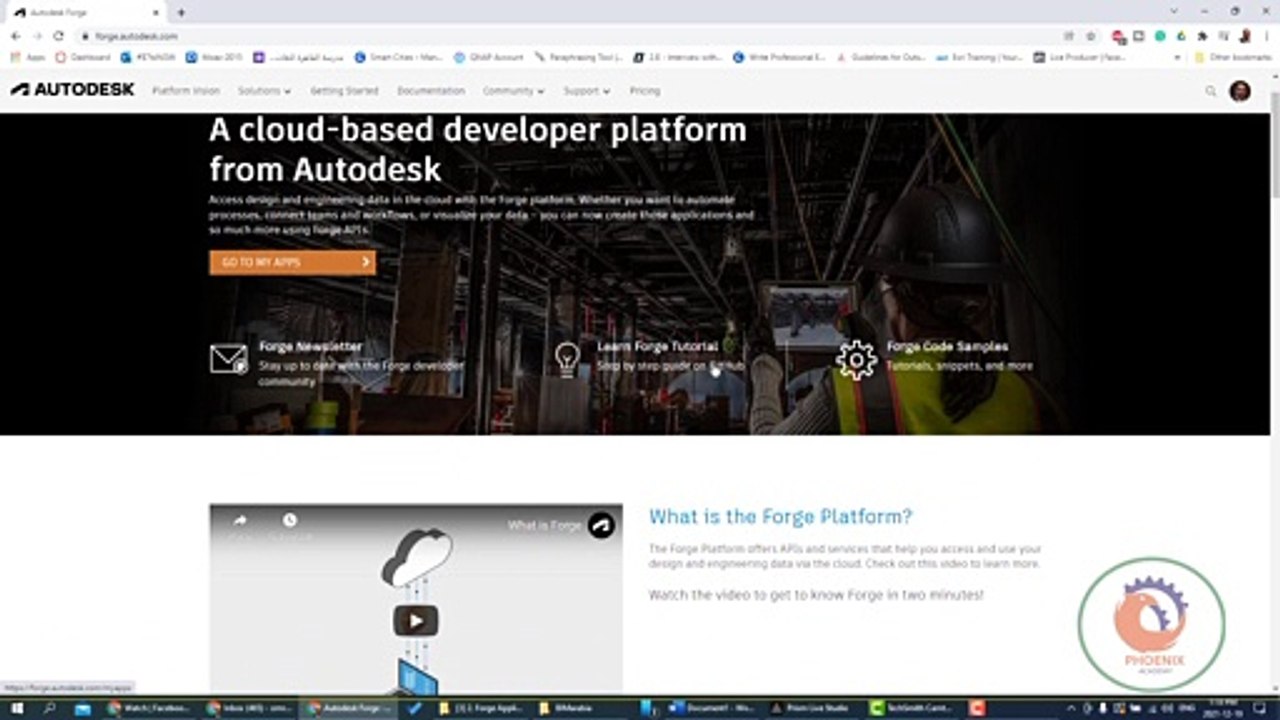Click the address bar showing forge.autodesk.com

pos(570,36)
